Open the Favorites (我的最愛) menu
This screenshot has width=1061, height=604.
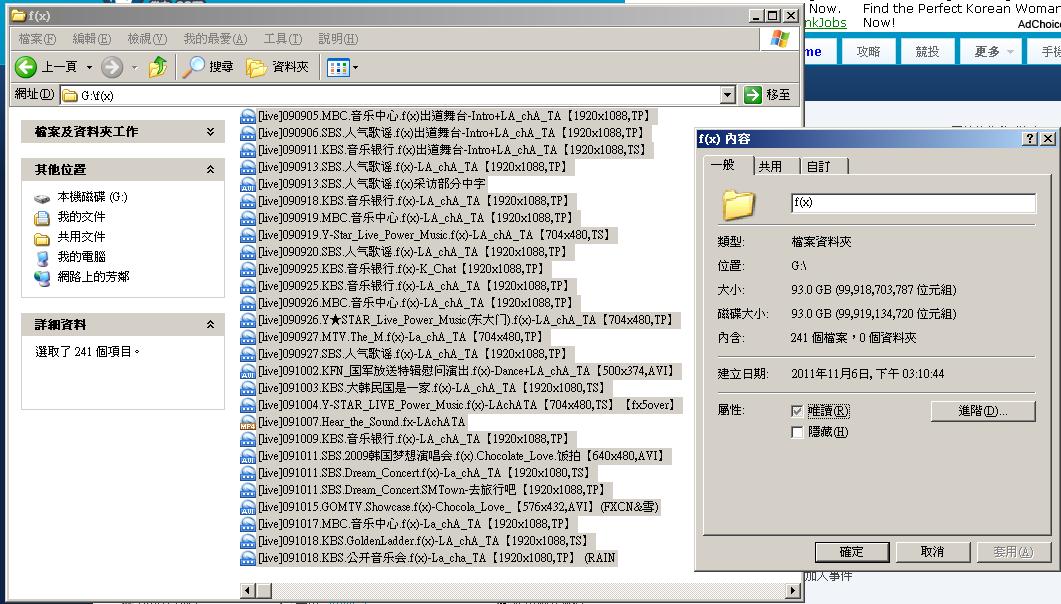pos(215,39)
